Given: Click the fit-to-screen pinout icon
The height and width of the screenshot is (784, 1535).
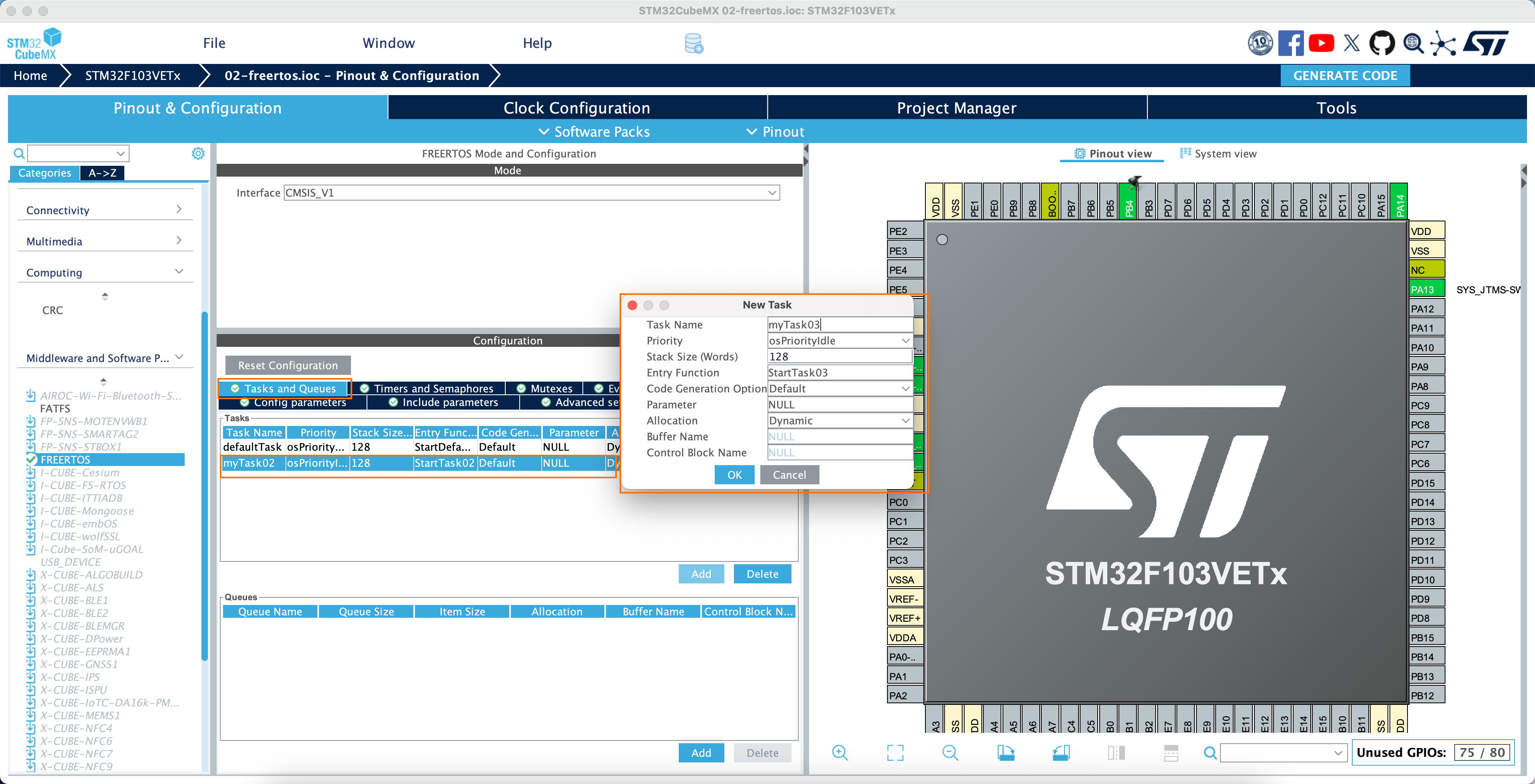Looking at the screenshot, I should [895, 752].
